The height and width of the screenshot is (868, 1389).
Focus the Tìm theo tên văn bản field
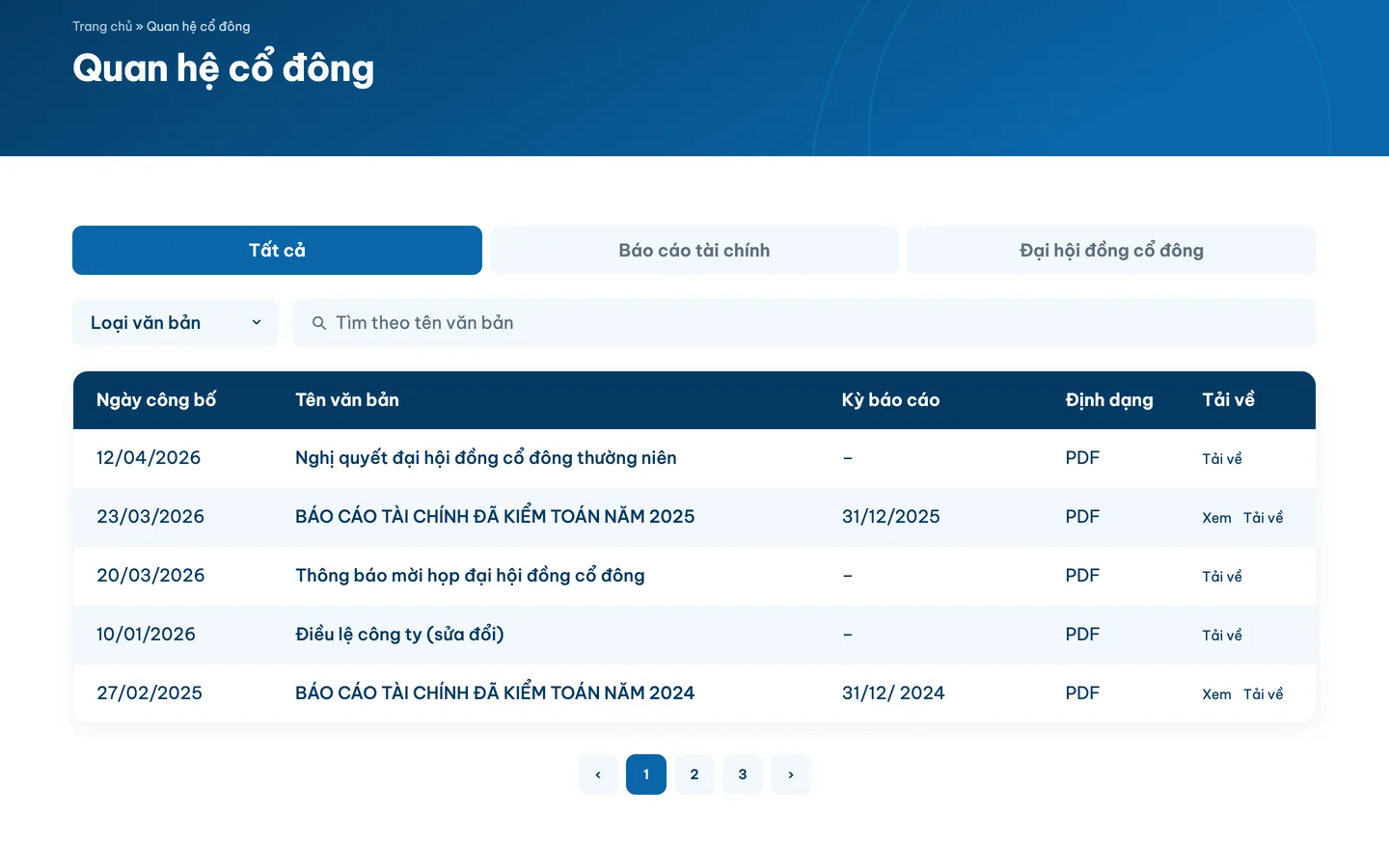(x=804, y=323)
